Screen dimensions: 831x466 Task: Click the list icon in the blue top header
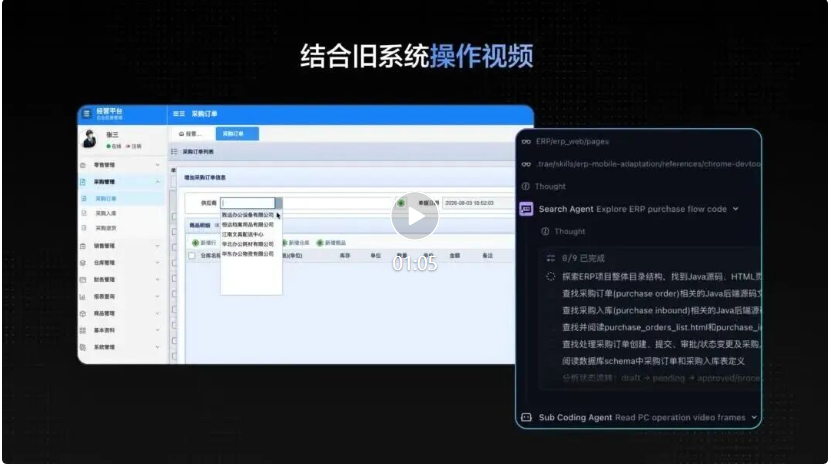point(179,113)
